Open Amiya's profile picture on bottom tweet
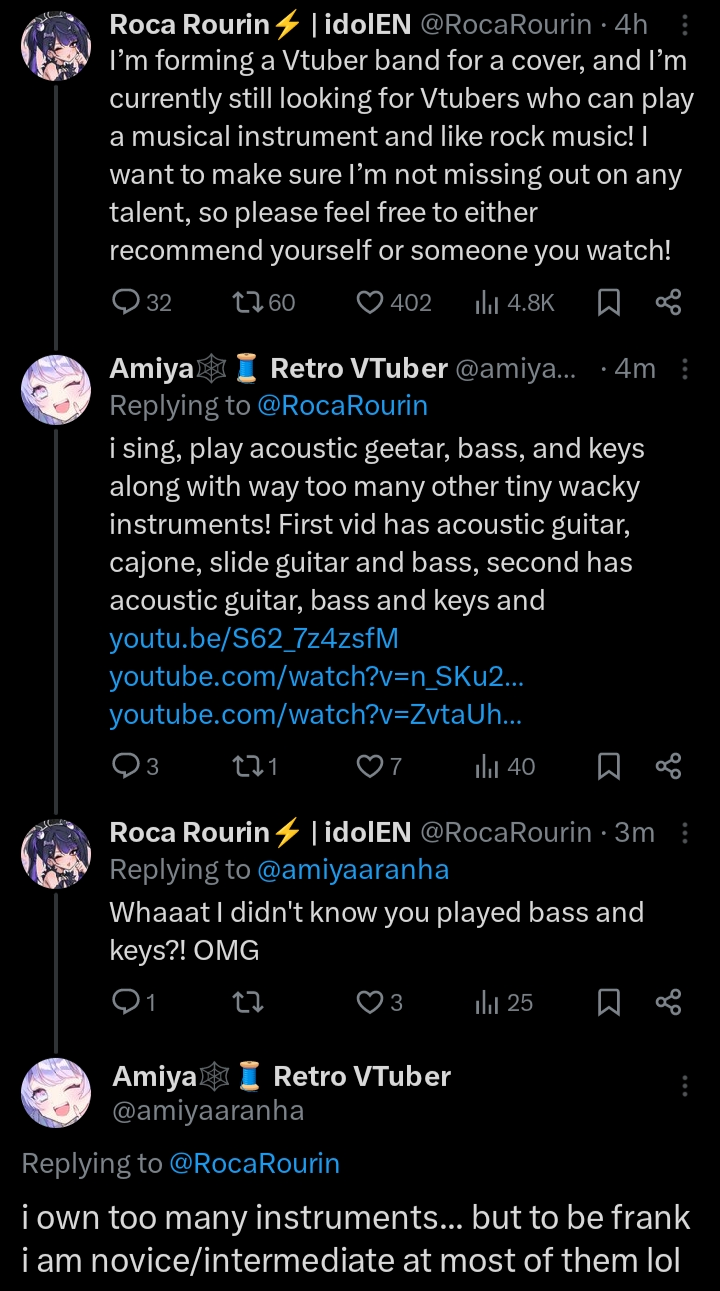 (x=56, y=1092)
